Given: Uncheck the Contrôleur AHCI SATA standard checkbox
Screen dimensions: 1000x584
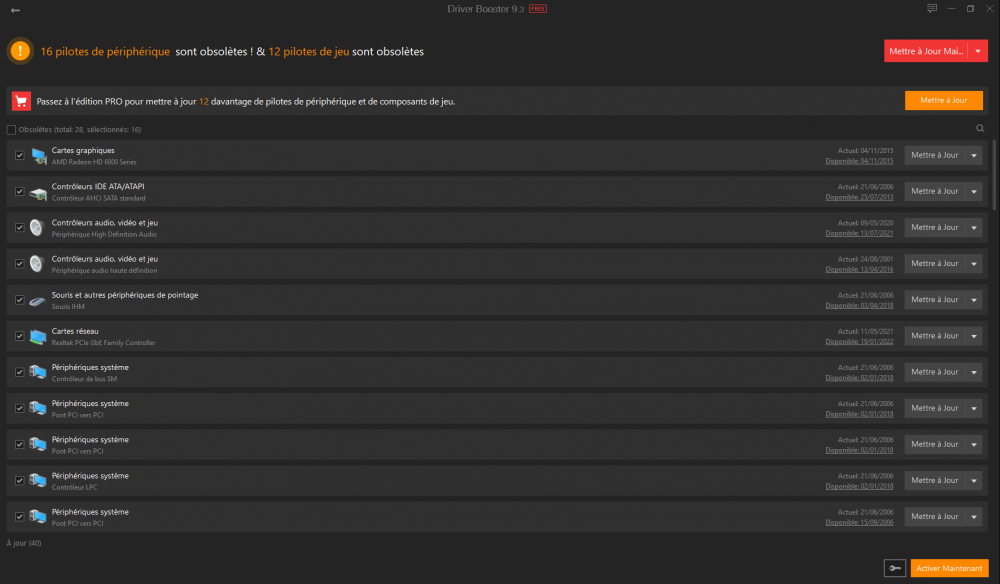Looking at the screenshot, I should pyautogui.click(x=20, y=191).
